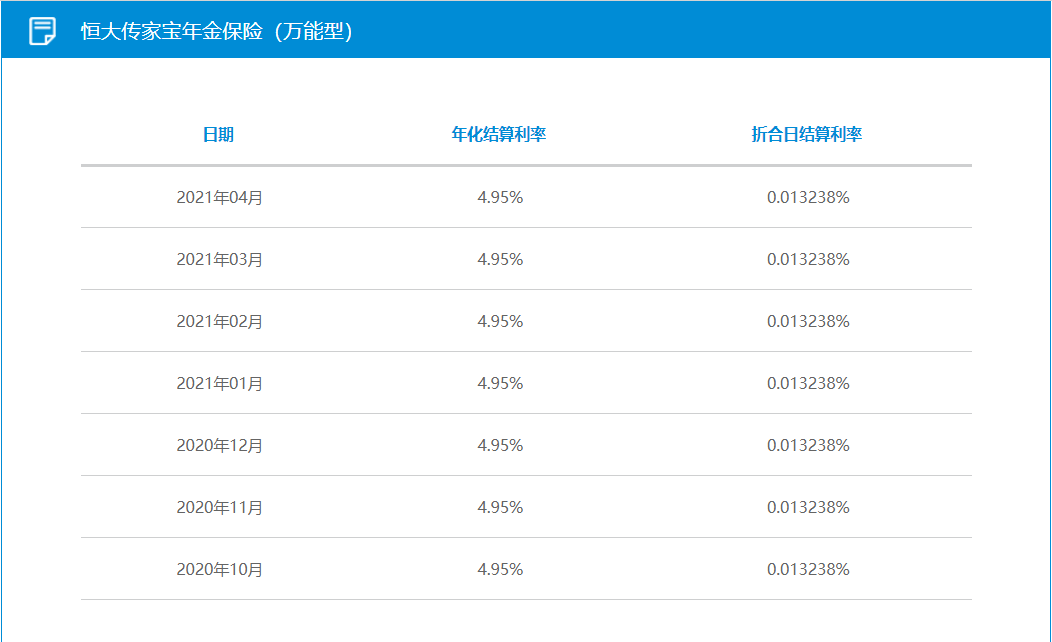Select the 2021年03月 date cell
Image resolution: width=1052 pixels, height=642 pixels.
(219, 260)
